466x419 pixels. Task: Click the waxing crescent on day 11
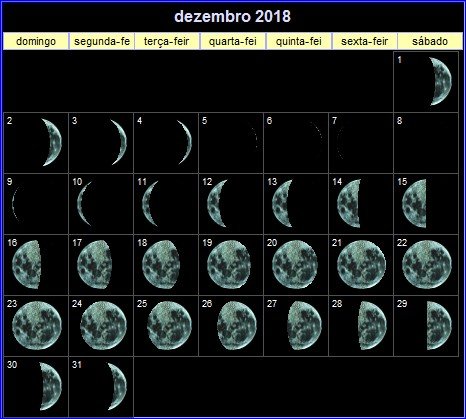150,203
